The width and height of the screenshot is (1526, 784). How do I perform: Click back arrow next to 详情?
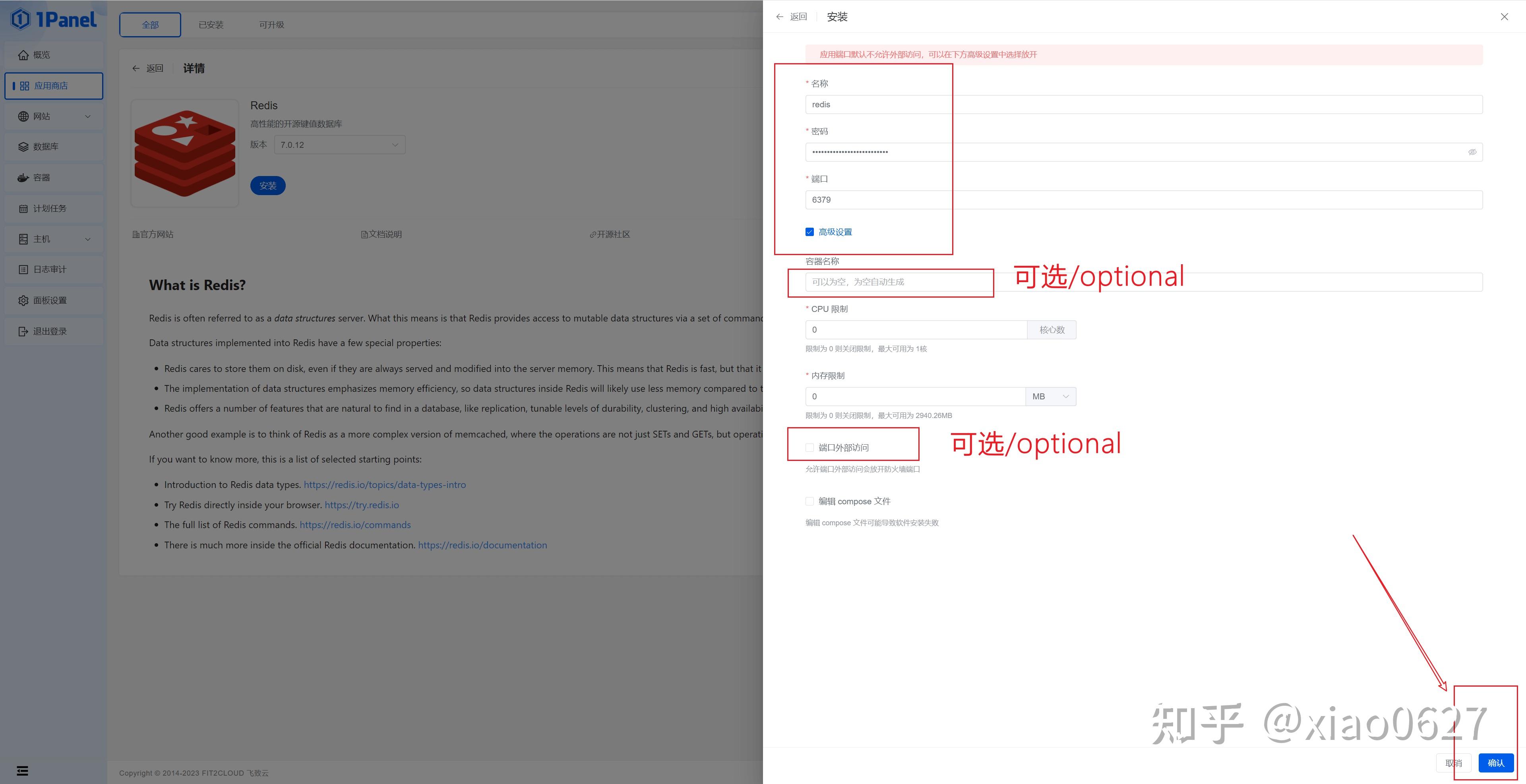click(x=136, y=68)
